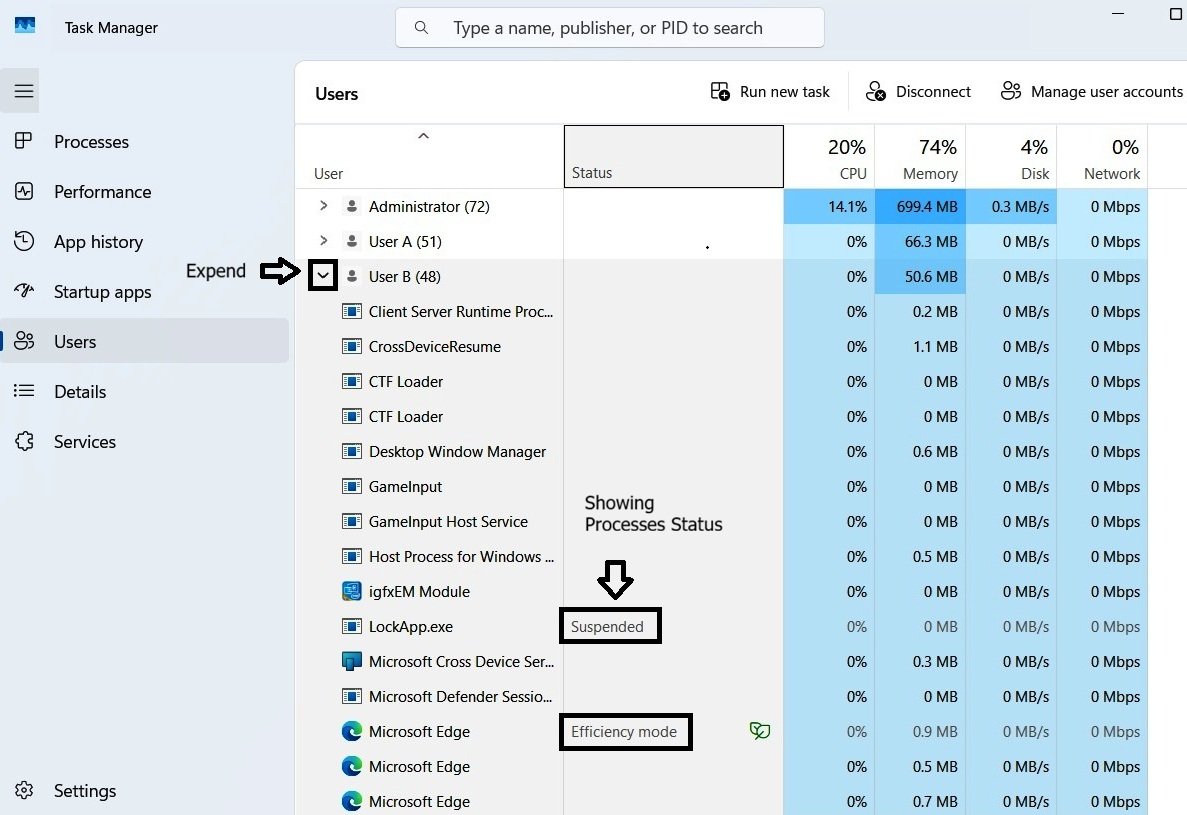
Task: Click the Settings gear icon
Action: 23,790
